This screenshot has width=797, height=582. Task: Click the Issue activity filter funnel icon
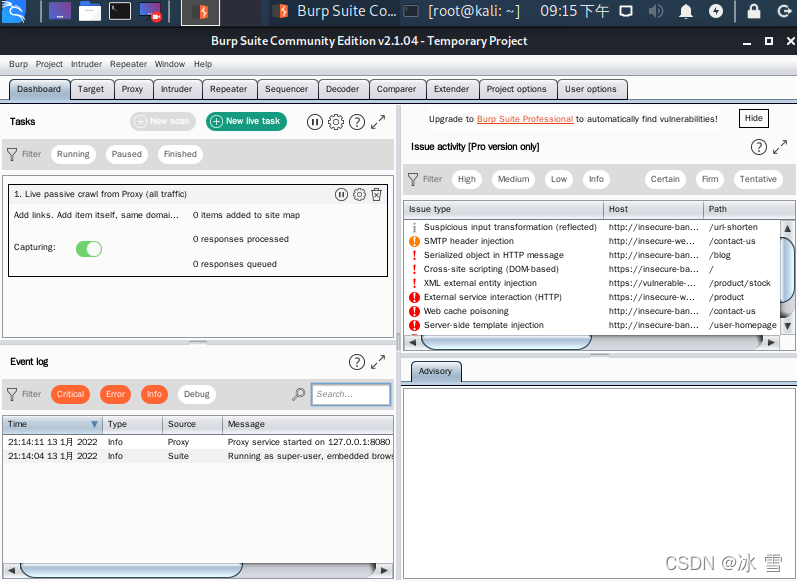tap(413, 179)
